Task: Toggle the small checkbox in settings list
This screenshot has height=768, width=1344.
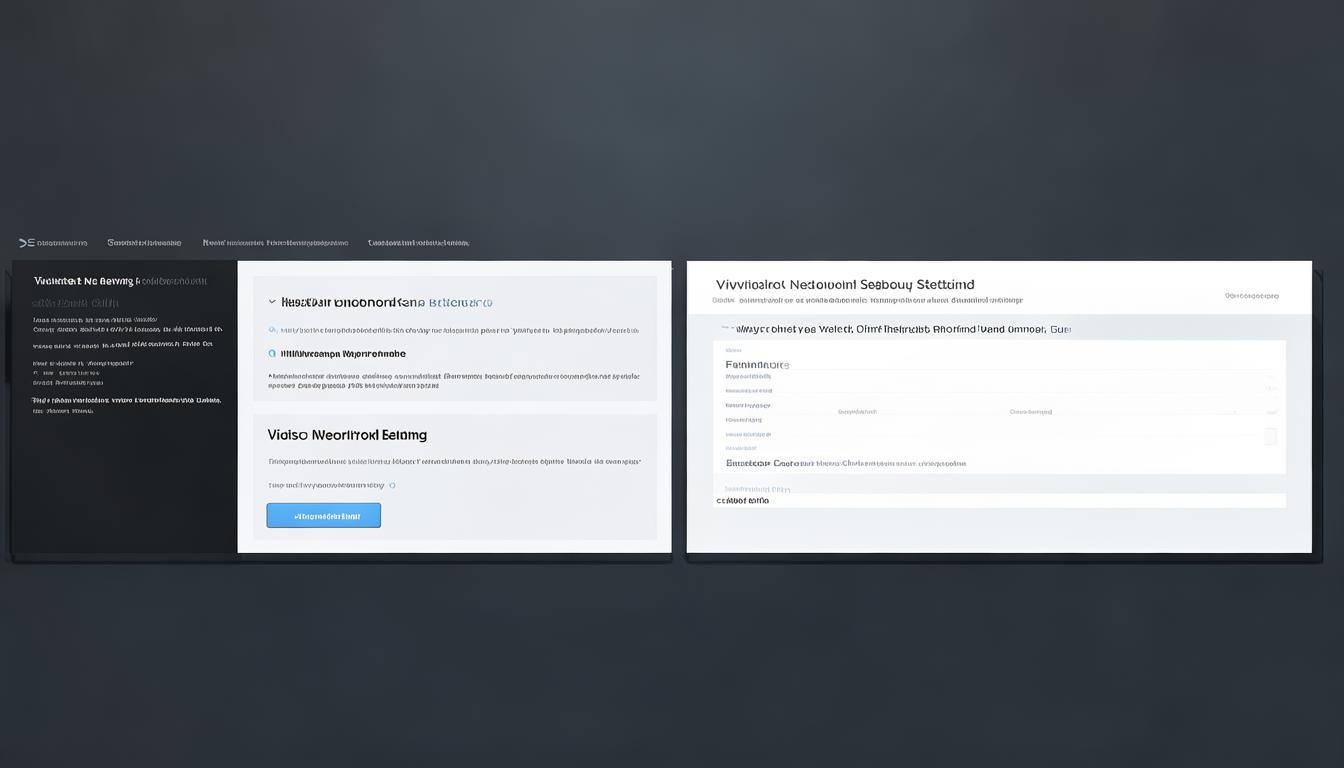Action: (x=1270, y=436)
